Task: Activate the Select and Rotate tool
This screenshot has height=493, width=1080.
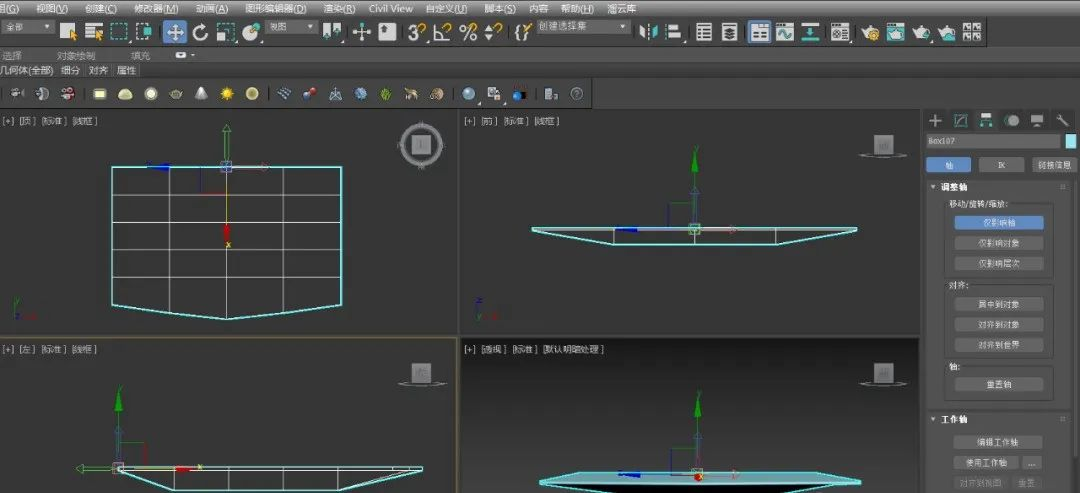Action: tap(200, 32)
